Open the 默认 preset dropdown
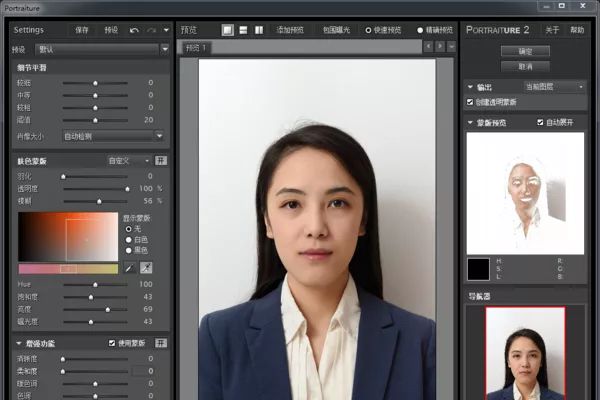Image resolution: width=600 pixels, height=400 pixels. (x=102, y=49)
